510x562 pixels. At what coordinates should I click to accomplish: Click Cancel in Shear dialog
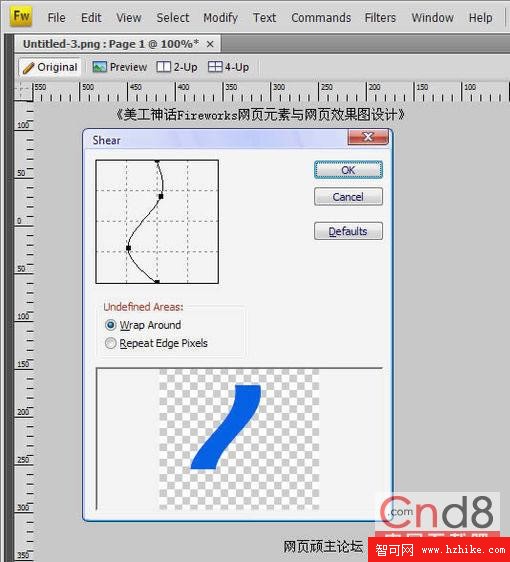(x=348, y=196)
